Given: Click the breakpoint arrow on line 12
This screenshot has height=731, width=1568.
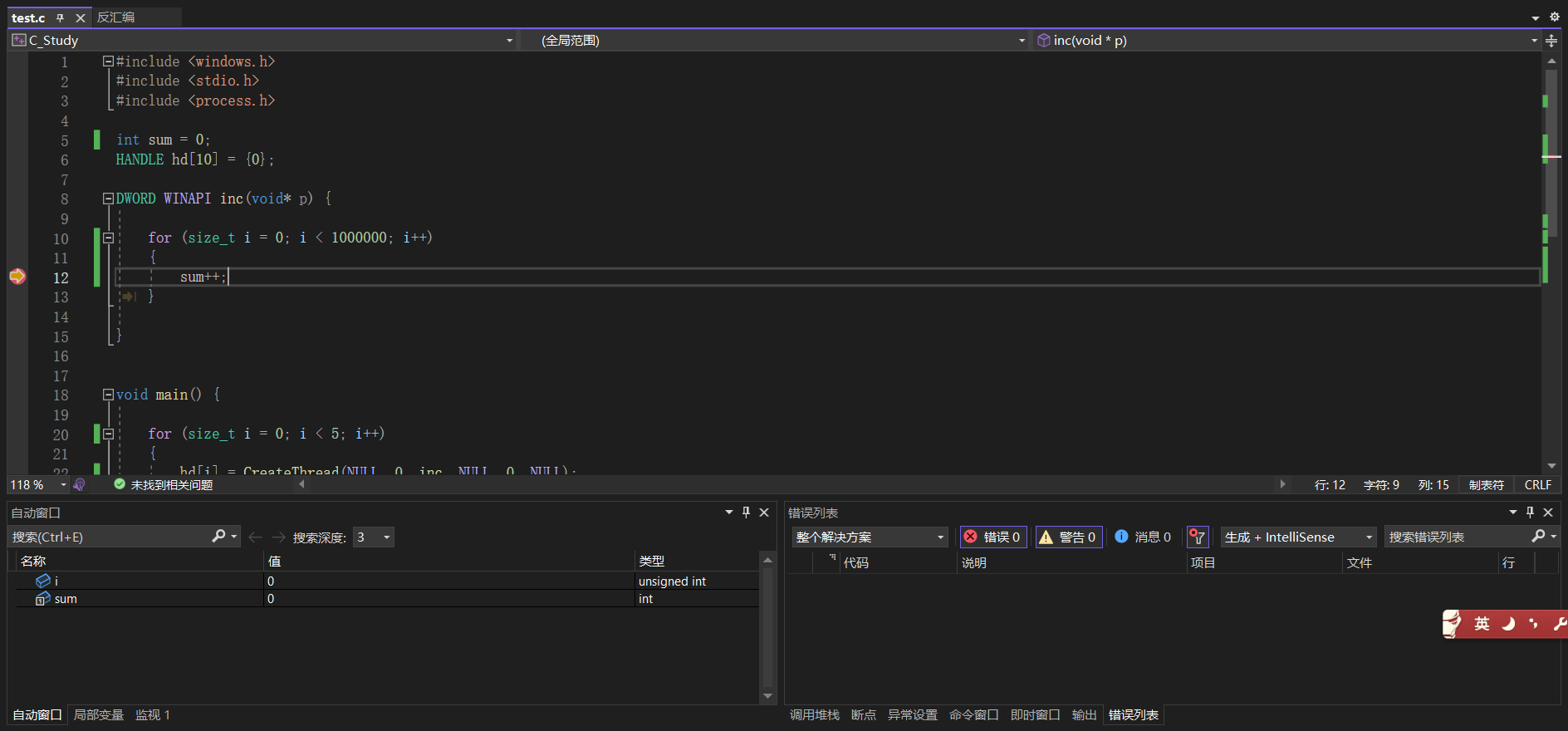Looking at the screenshot, I should point(17,277).
